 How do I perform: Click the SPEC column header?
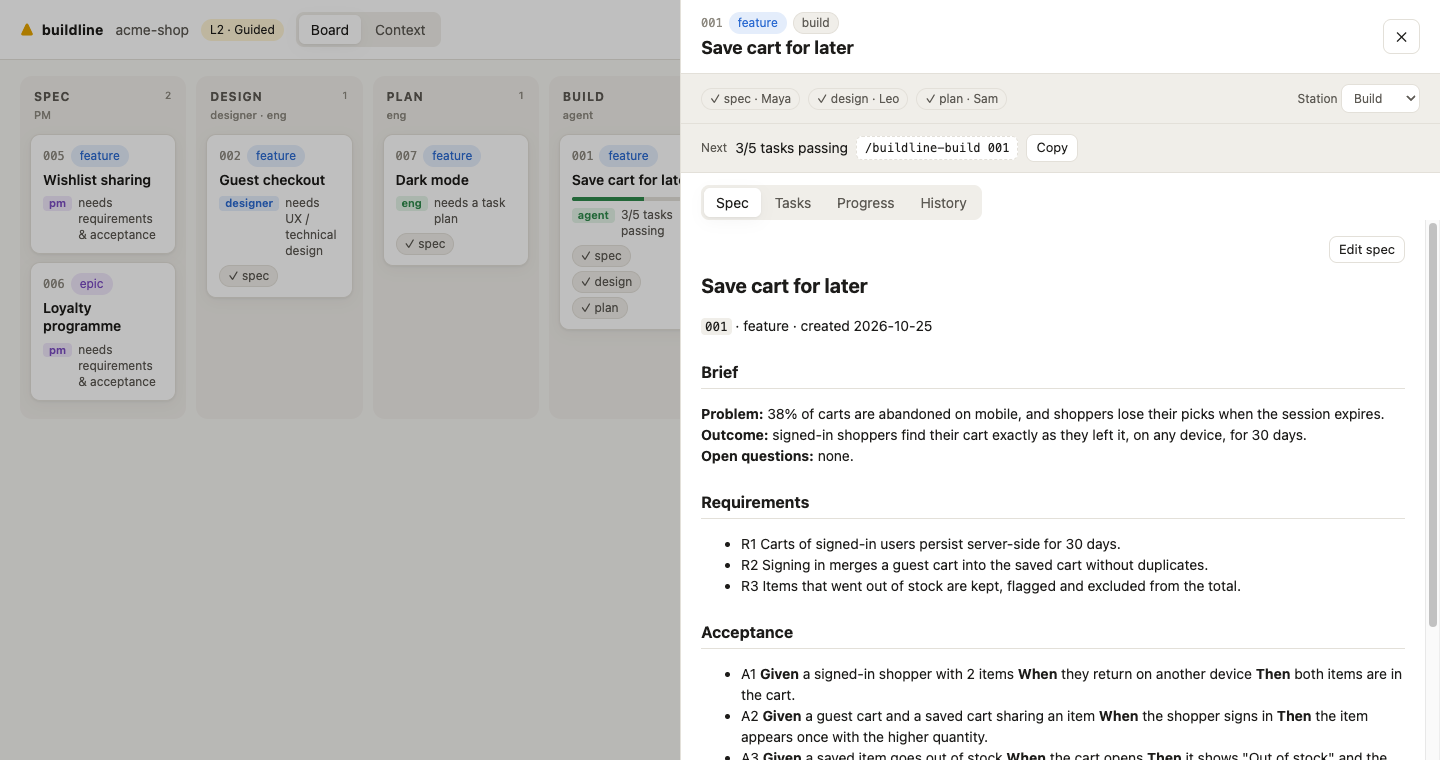click(x=52, y=97)
